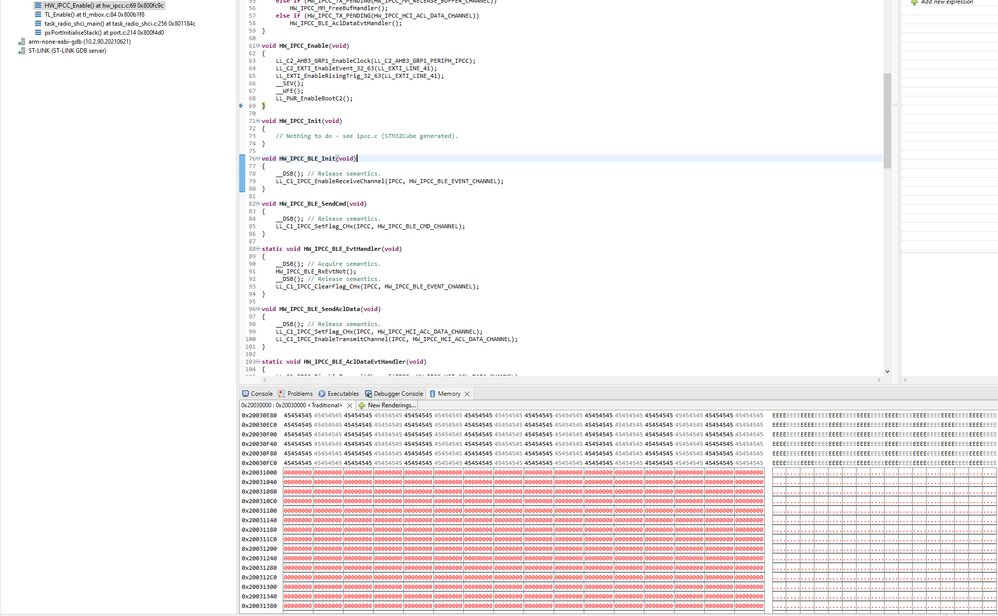Close the 0x20030000 Traditional rendering tab
This screenshot has width=998, height=616.
(349, 405)
